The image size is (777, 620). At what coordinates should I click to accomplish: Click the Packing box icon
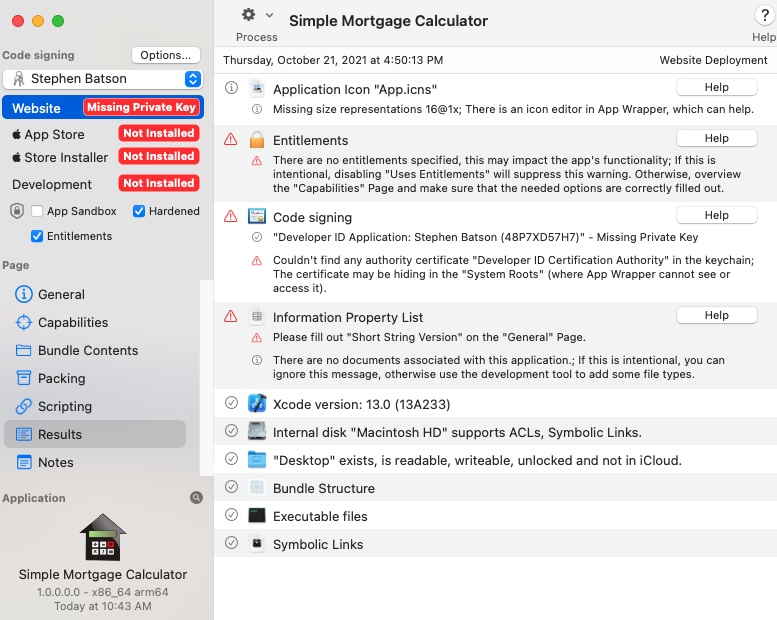[24, 378]
